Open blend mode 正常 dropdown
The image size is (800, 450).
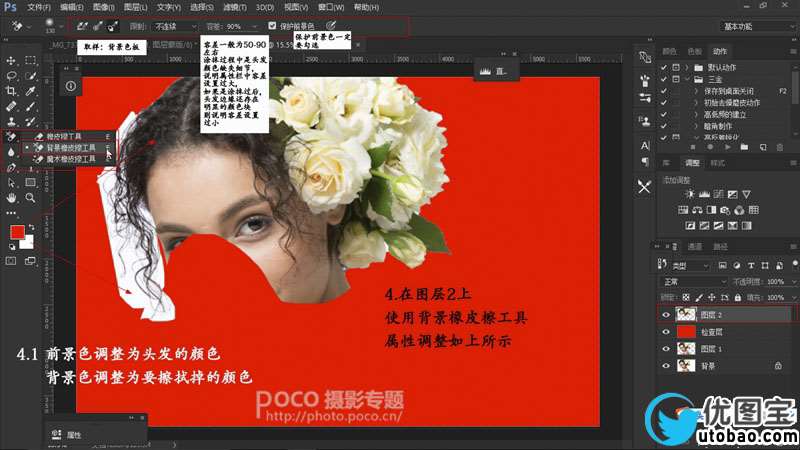tap(693, 282)
